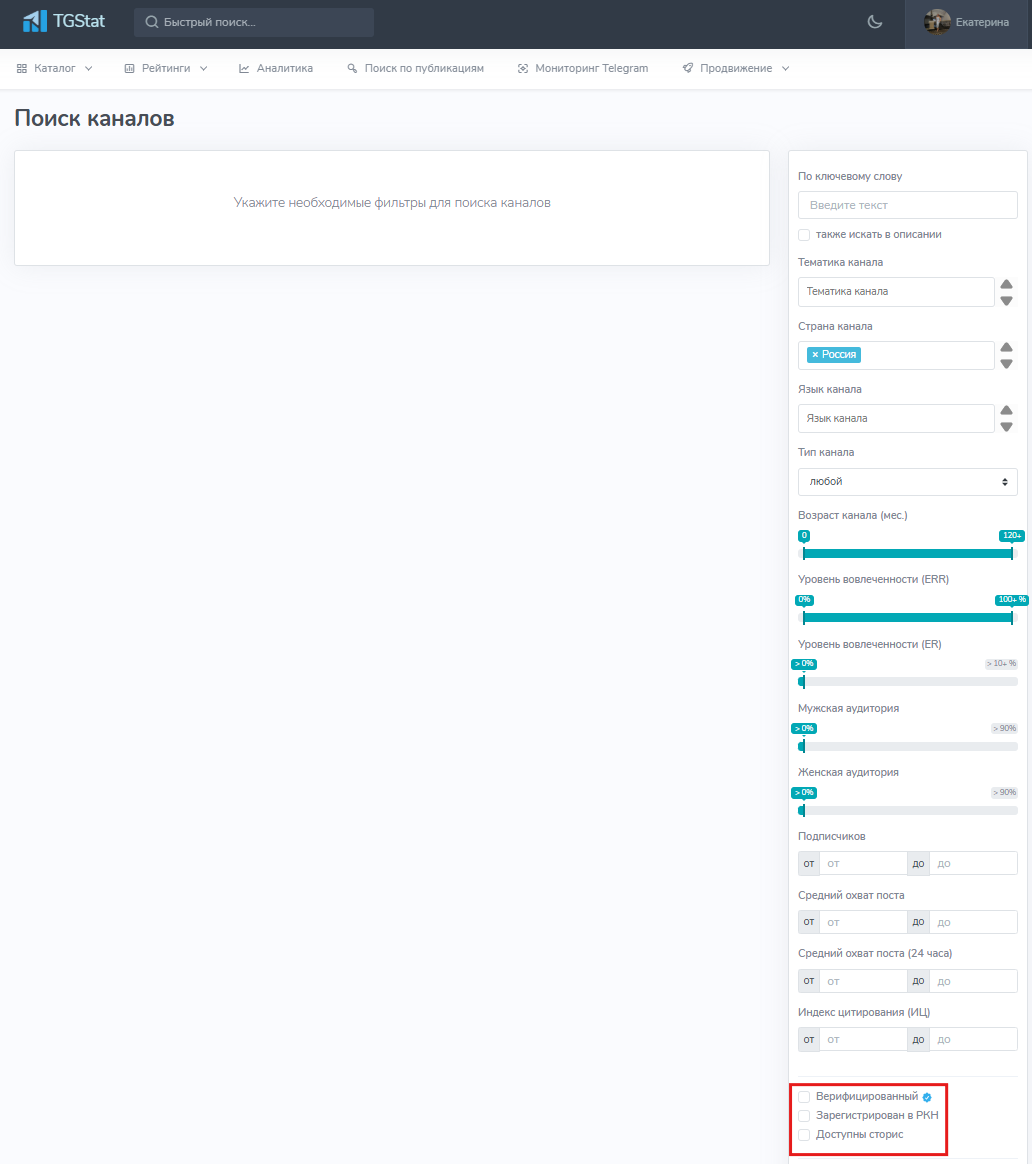Click down arrow beside Страна канала
1032x1164 pixels.
pos(1006,364)
